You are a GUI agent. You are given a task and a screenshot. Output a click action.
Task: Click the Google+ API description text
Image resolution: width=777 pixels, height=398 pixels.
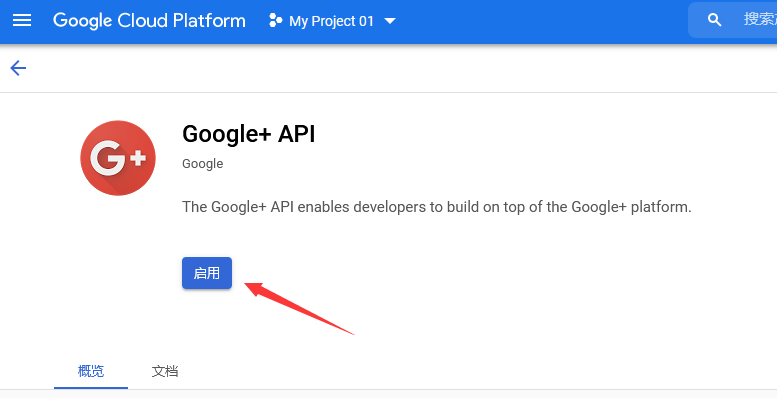pyautogui.click(x=437, y=207)
